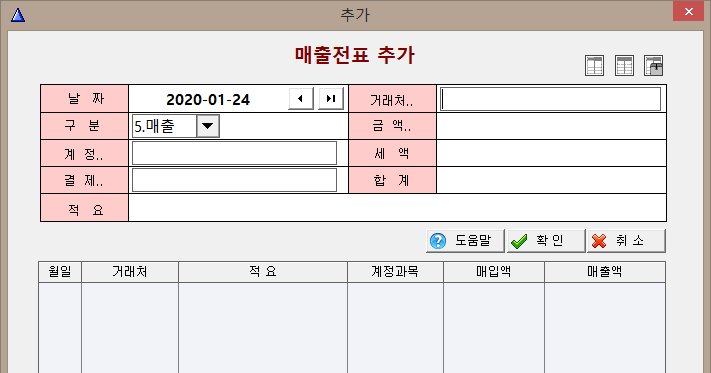
Task: Click the 계정 input field
Action: (234, 153)
